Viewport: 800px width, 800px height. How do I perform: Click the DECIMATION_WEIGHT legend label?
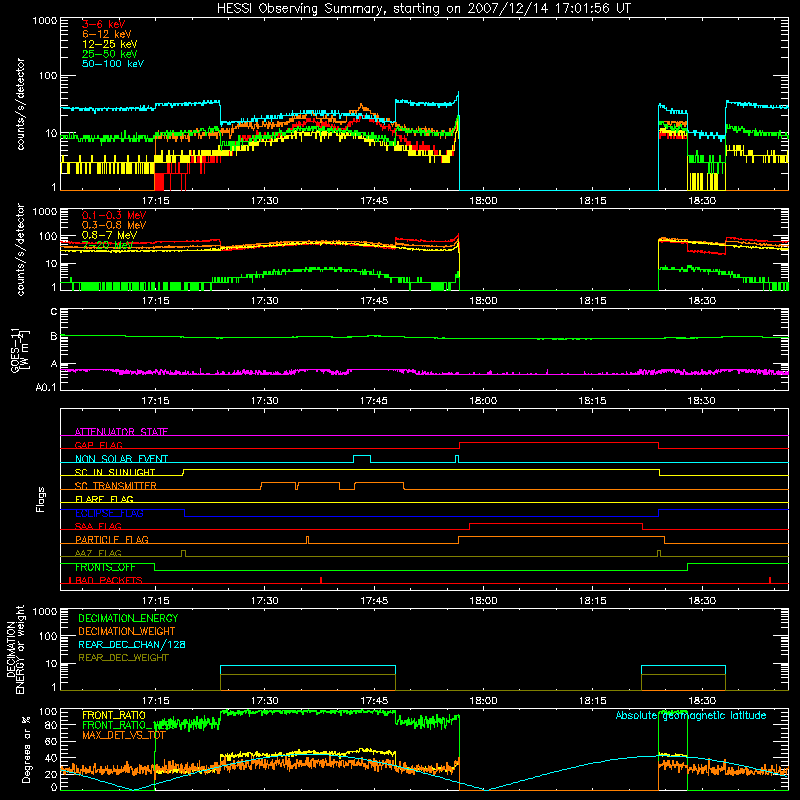tap(127, 631)
